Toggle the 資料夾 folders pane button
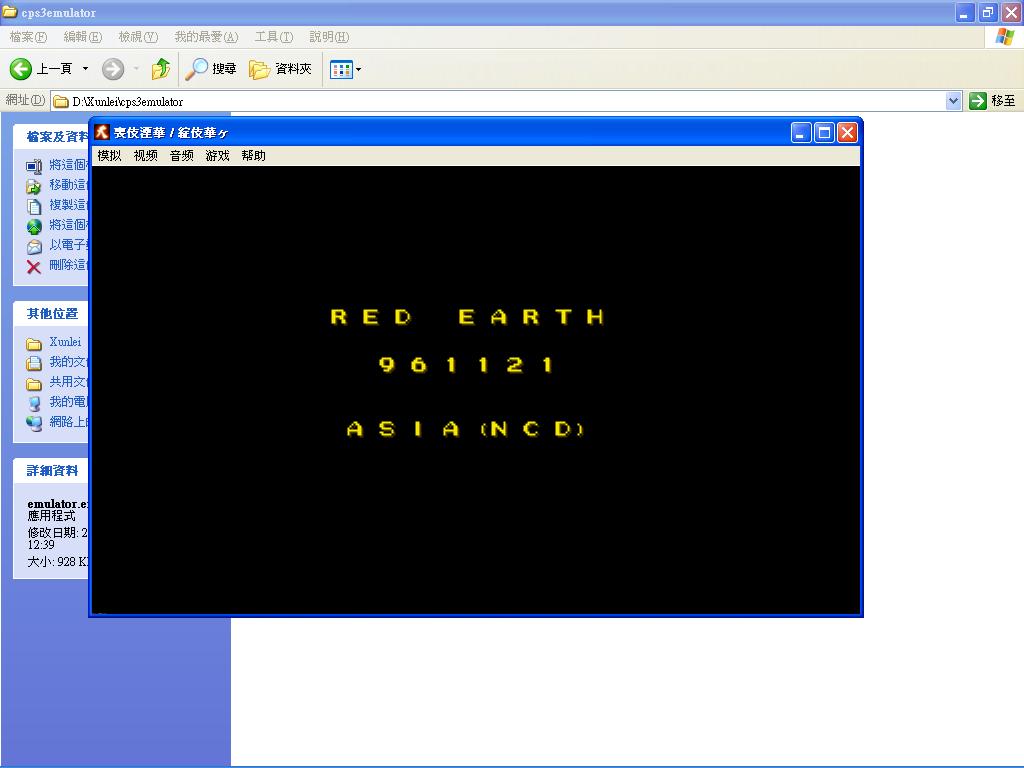The width and height of the screenshot is (1024, 768). (x=281, y=69)
